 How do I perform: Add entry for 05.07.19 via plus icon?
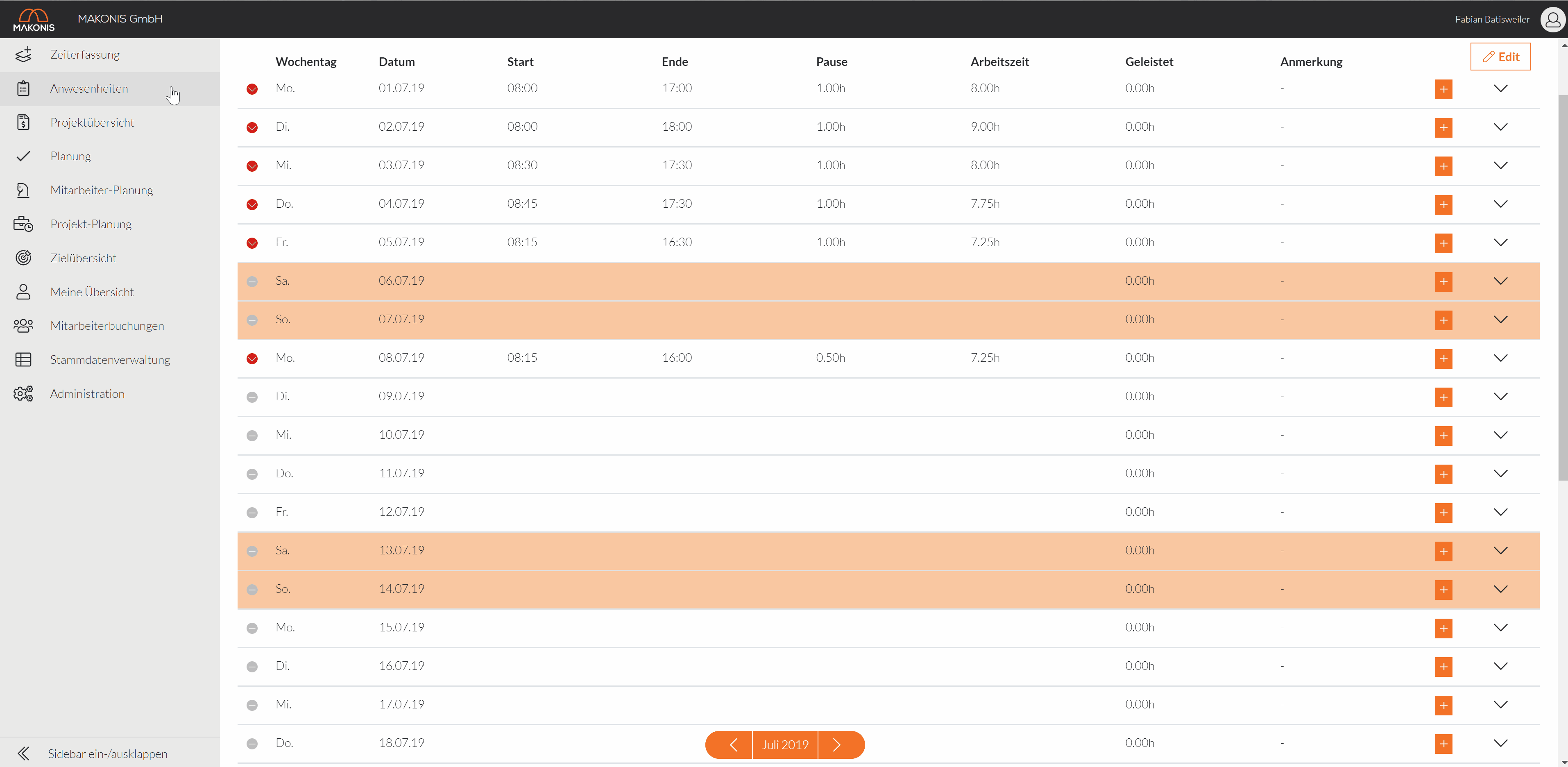coord(1444,243)
